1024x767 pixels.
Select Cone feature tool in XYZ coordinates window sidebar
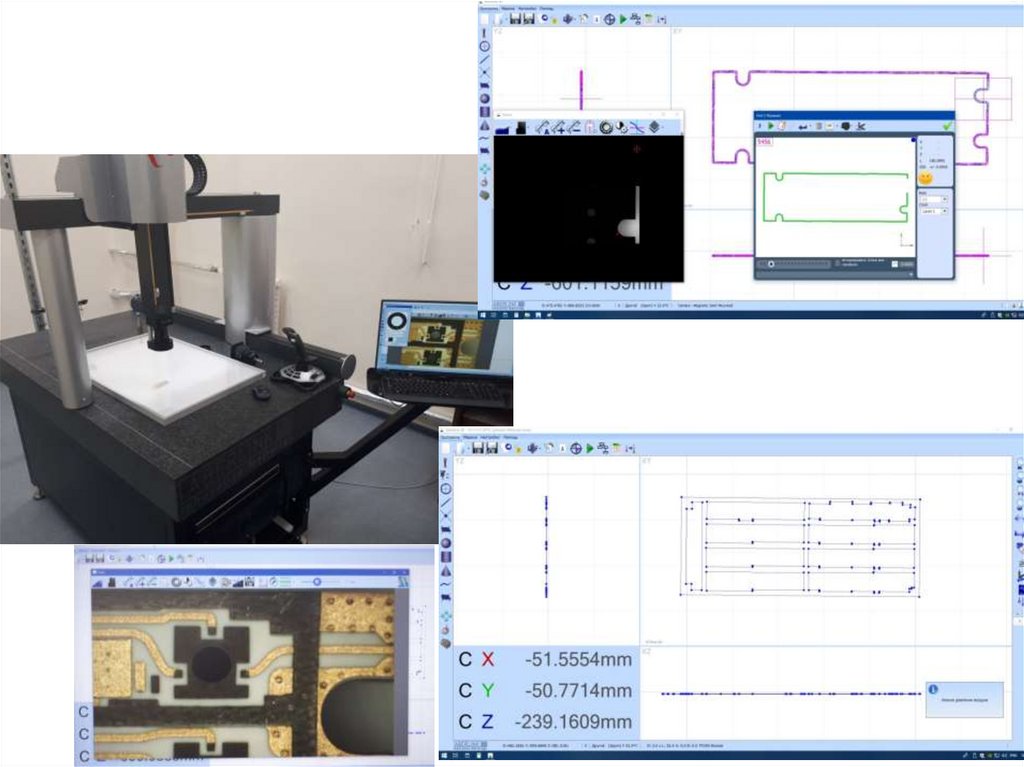click(x=445, y=571)
